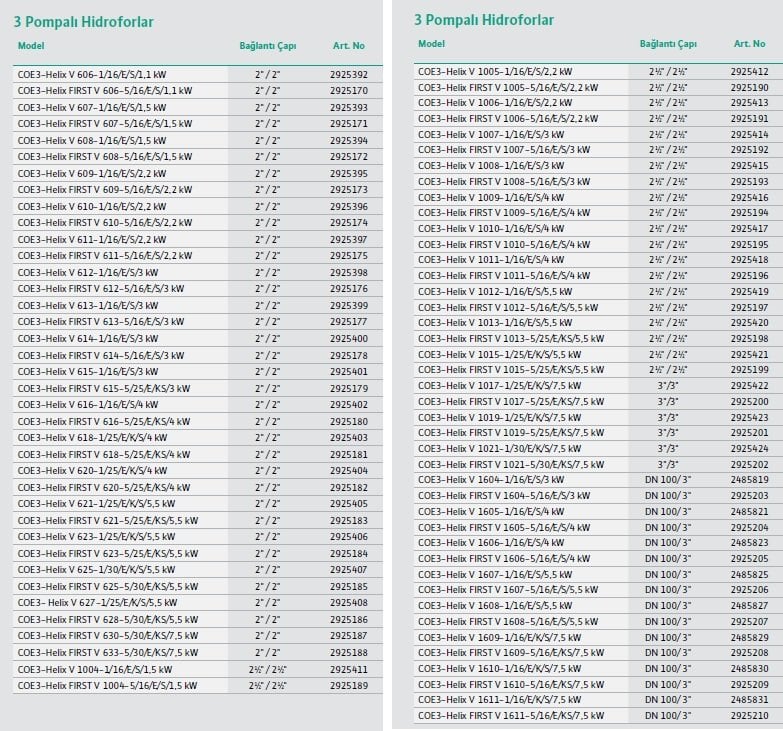Screen dimensions: 783x731
Task: Select article number 2925188
Action: pos(349,652)
